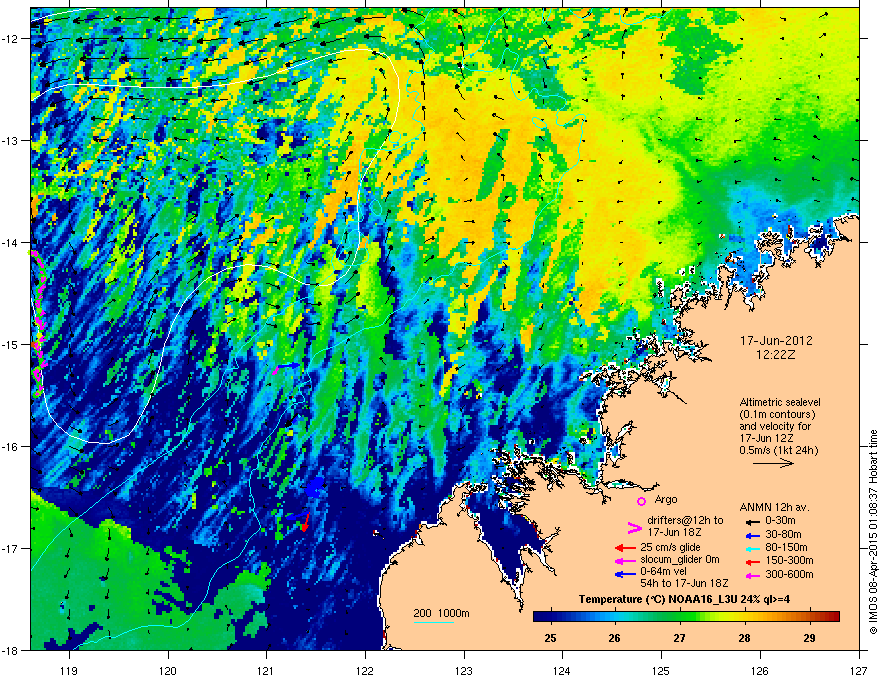
Task: Click the latitude -15 axis label
Action: tap(11, 344)
